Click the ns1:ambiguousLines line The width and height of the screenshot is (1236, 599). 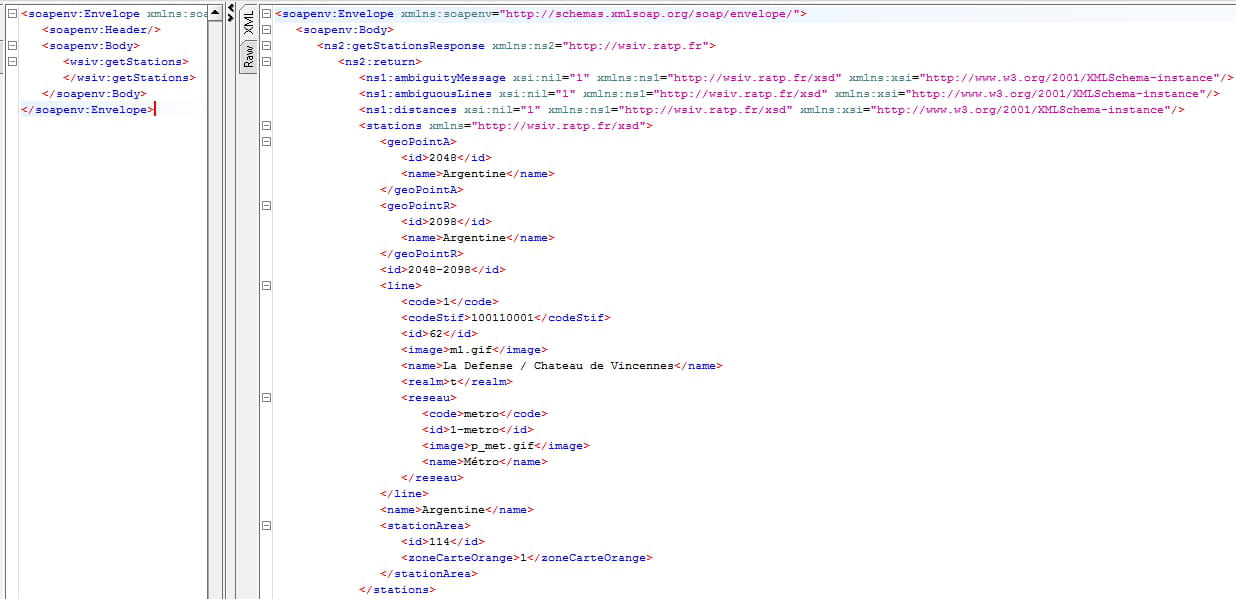pos(789,94)
